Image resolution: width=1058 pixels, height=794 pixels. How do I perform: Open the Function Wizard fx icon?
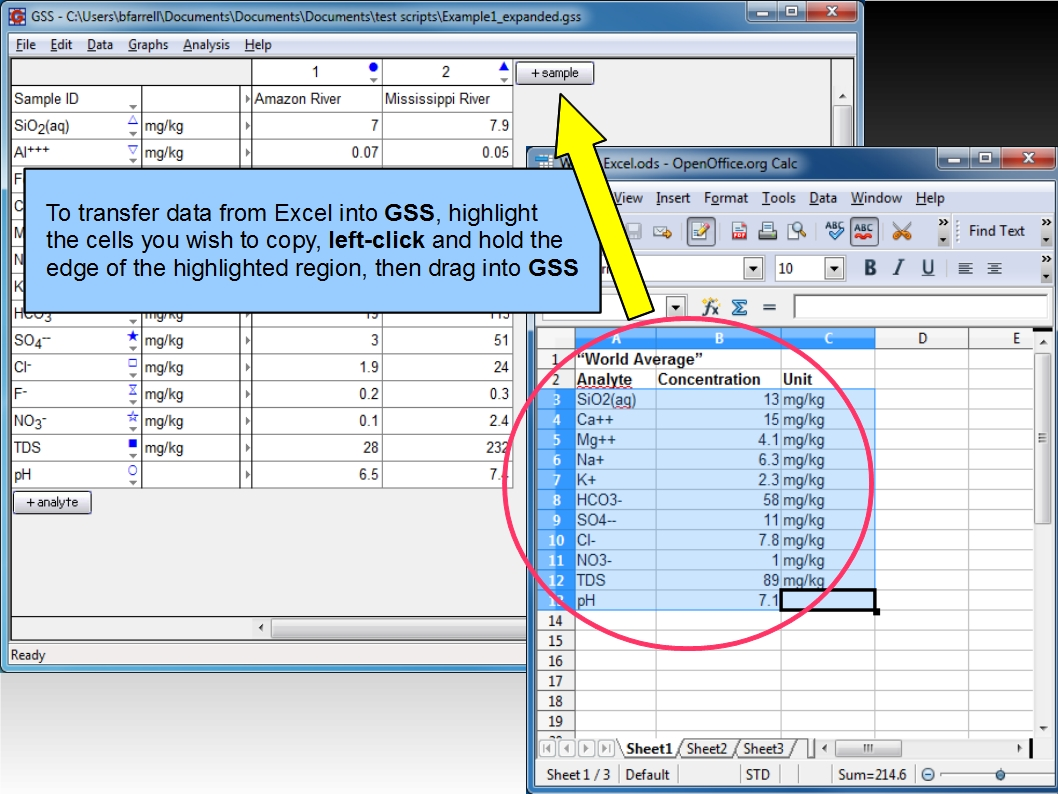710,308
